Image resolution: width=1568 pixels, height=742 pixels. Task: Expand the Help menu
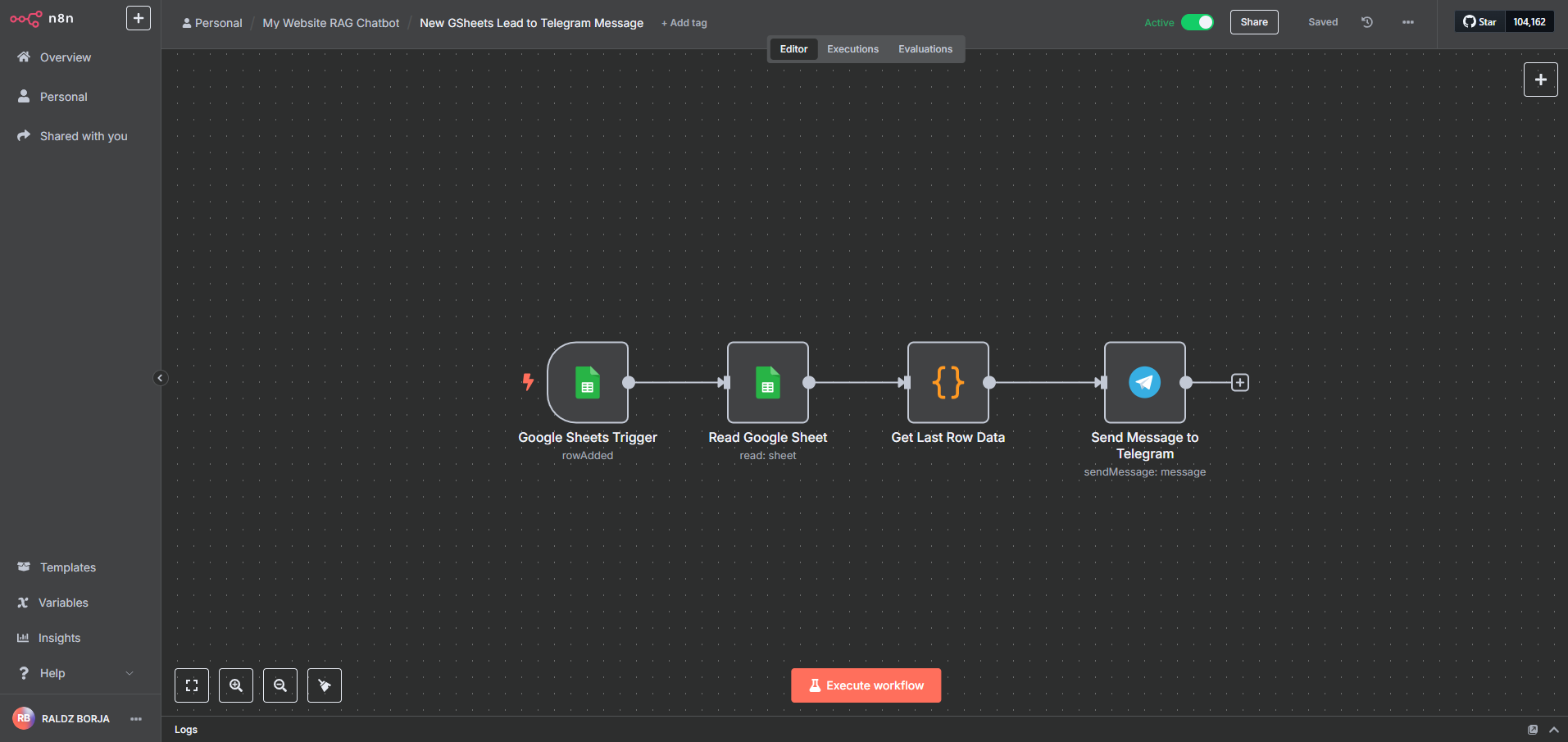click(x=75, y=673)
